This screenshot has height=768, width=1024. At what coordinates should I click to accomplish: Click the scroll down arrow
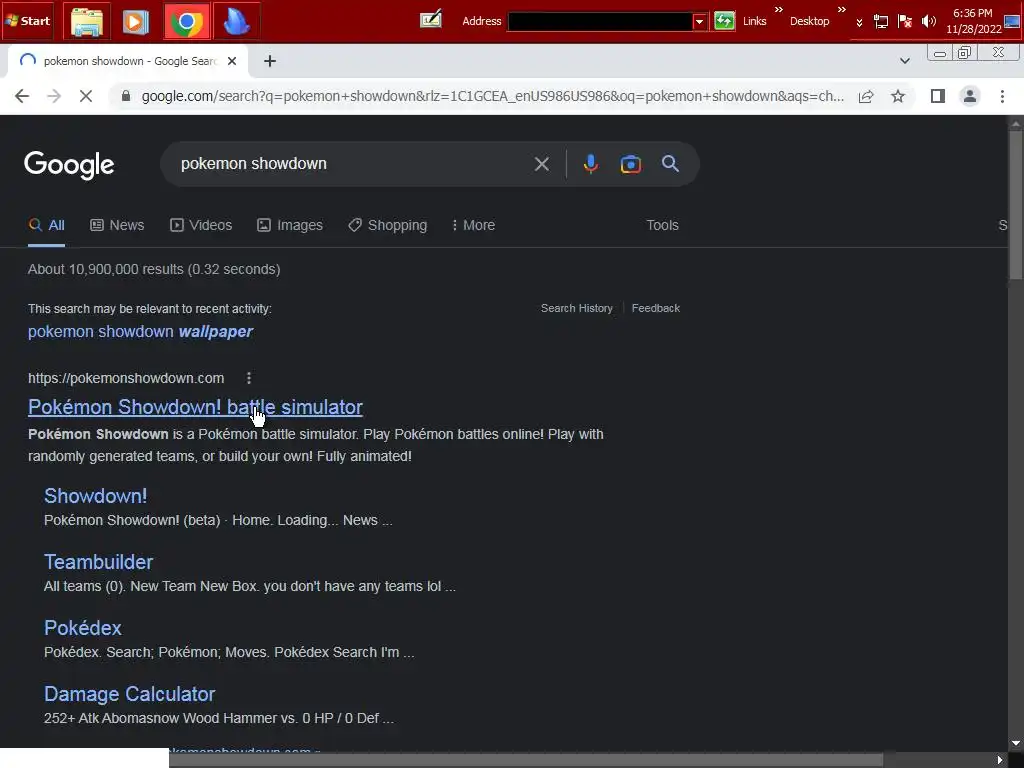click(x=1016, y=743)
